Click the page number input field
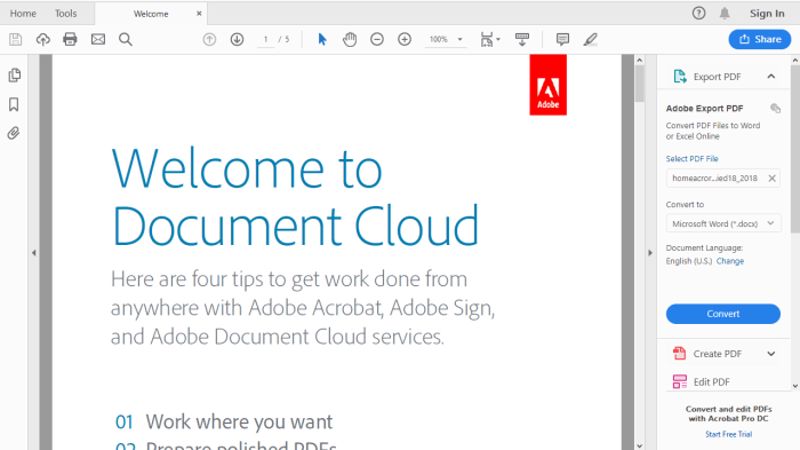The height and width of the screenshot is (450, 800). (x=265, y=39)
